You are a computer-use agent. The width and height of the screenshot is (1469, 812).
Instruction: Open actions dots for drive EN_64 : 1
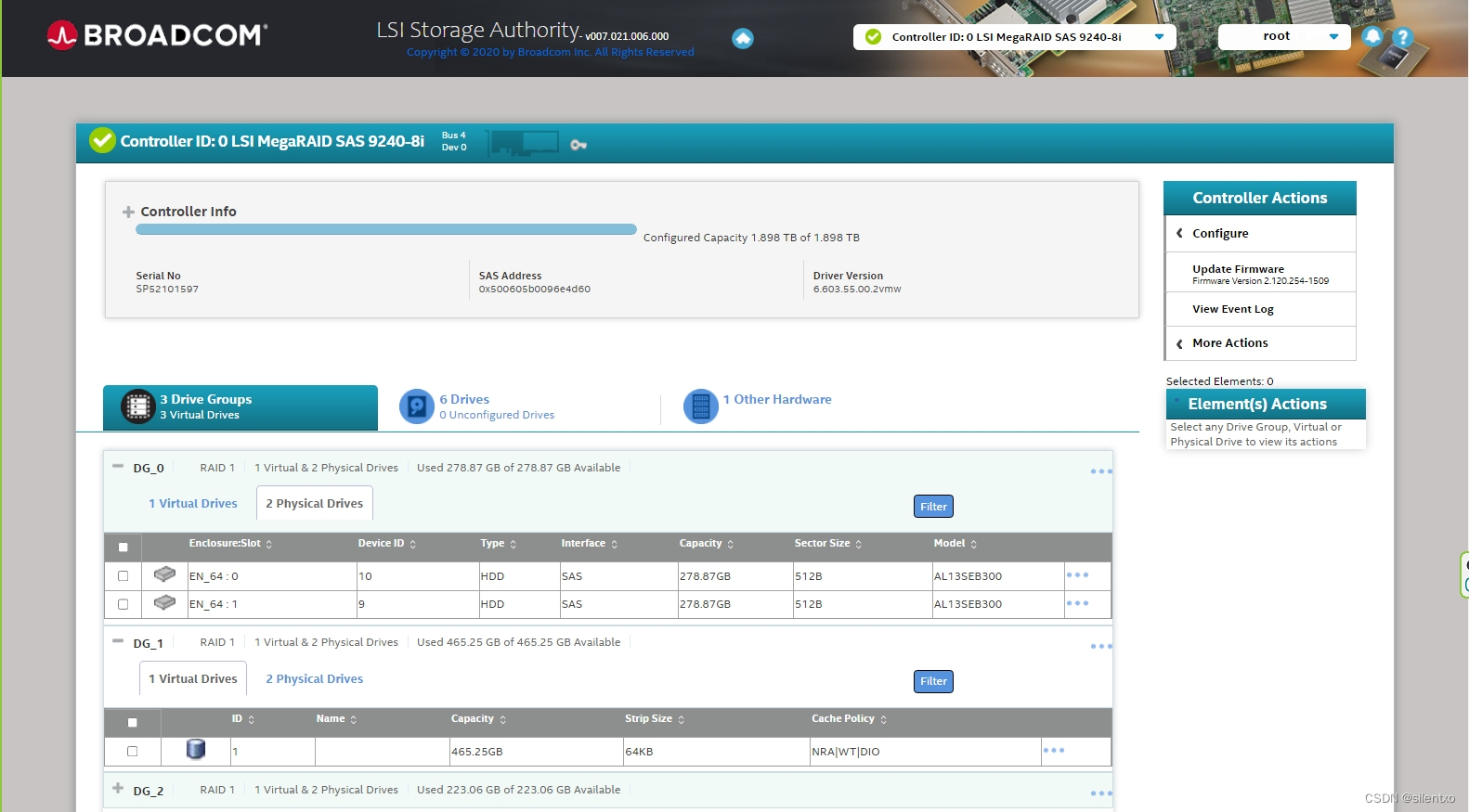click(1077, 603)
